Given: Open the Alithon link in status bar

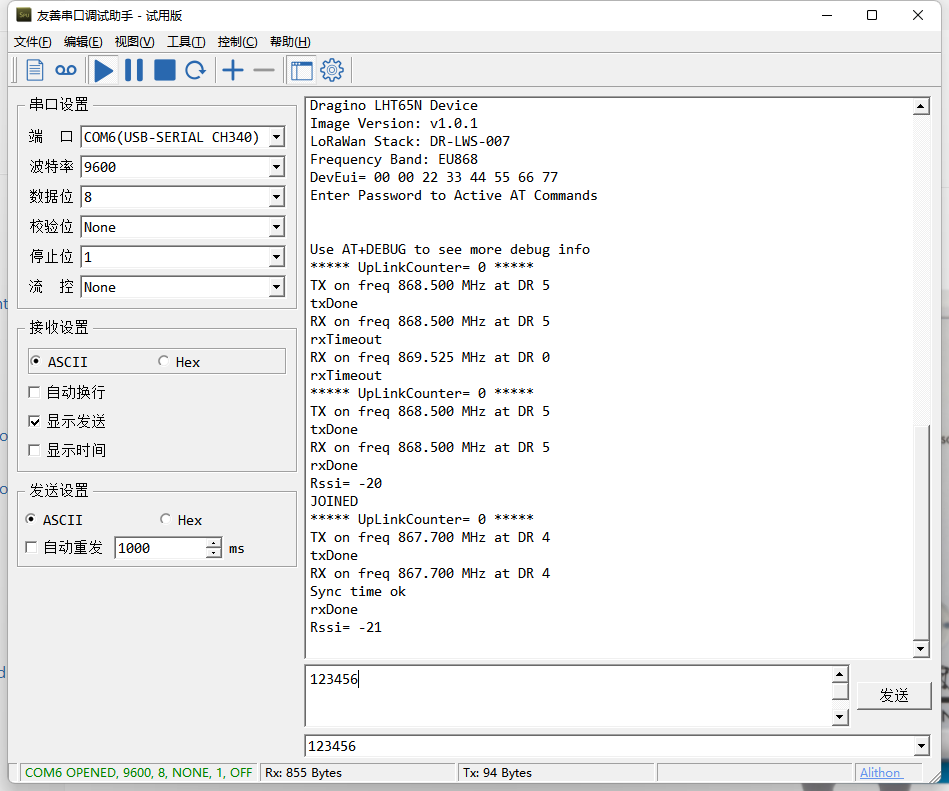Looking at the screenshot, I should (881, 773).
